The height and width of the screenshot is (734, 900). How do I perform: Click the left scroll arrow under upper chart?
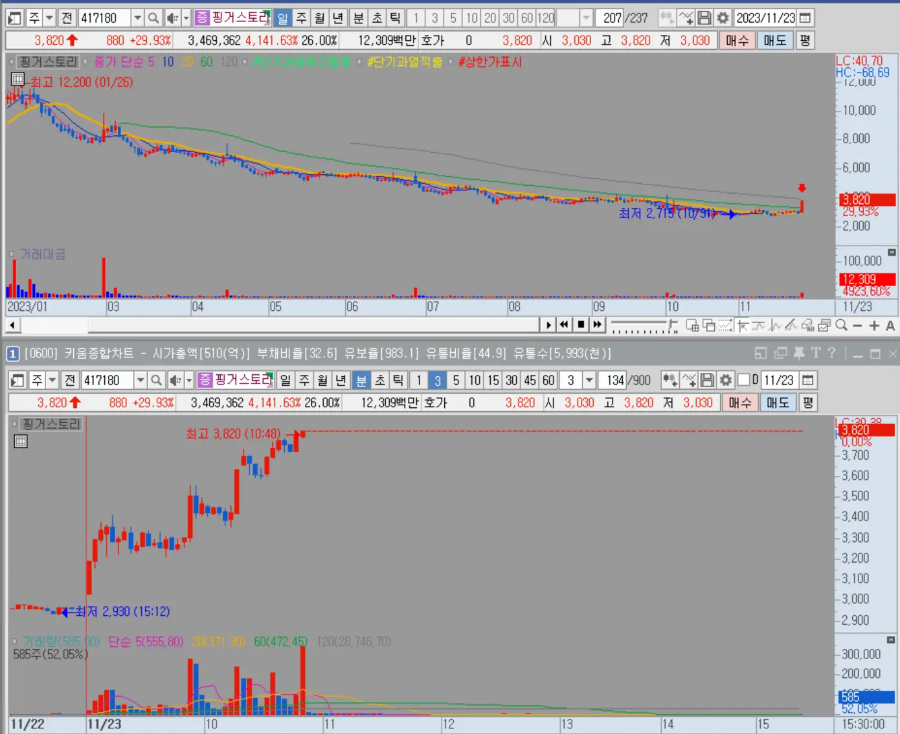tap(12, 325)
